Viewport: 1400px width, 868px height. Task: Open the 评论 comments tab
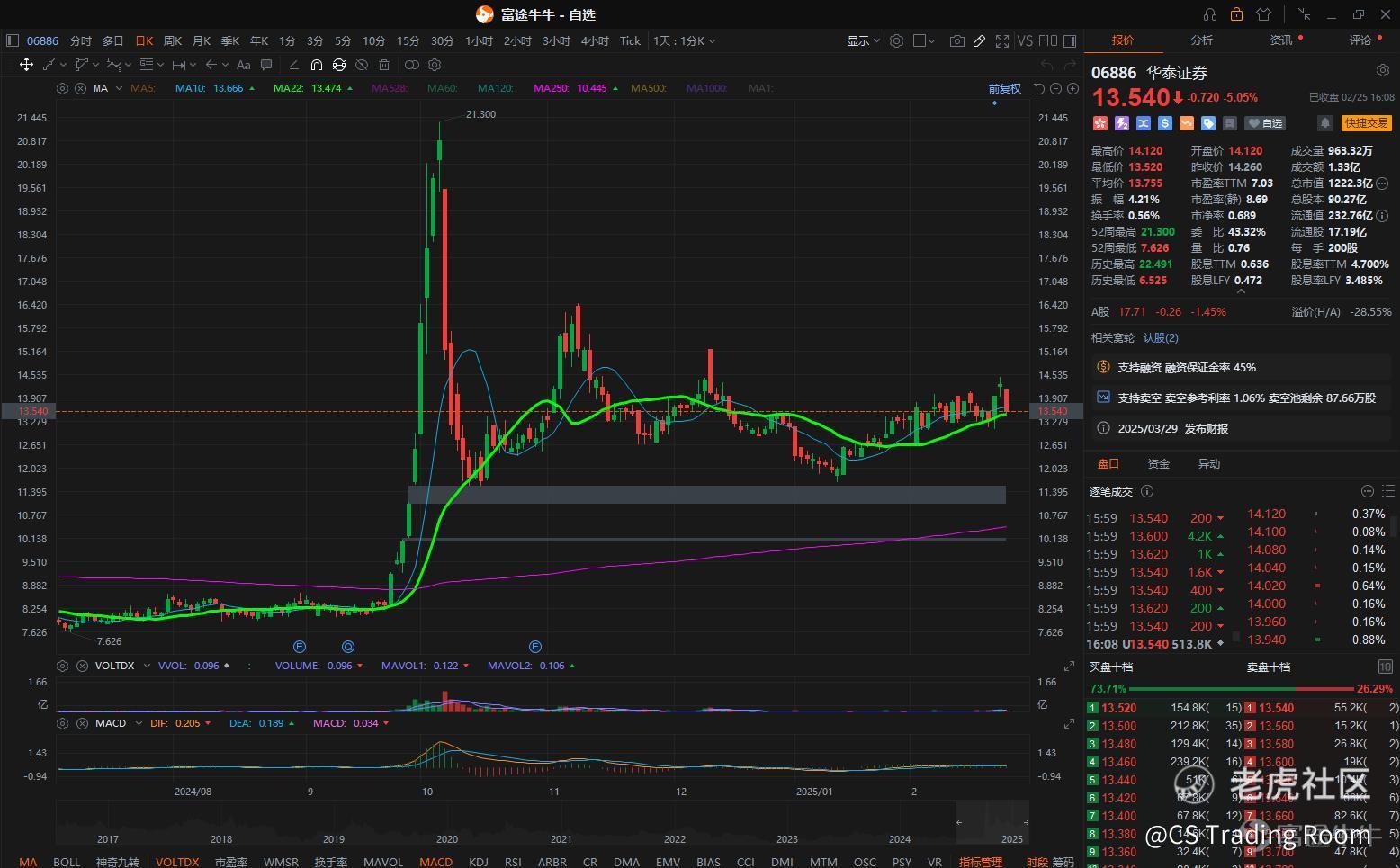coord(1360,40)
